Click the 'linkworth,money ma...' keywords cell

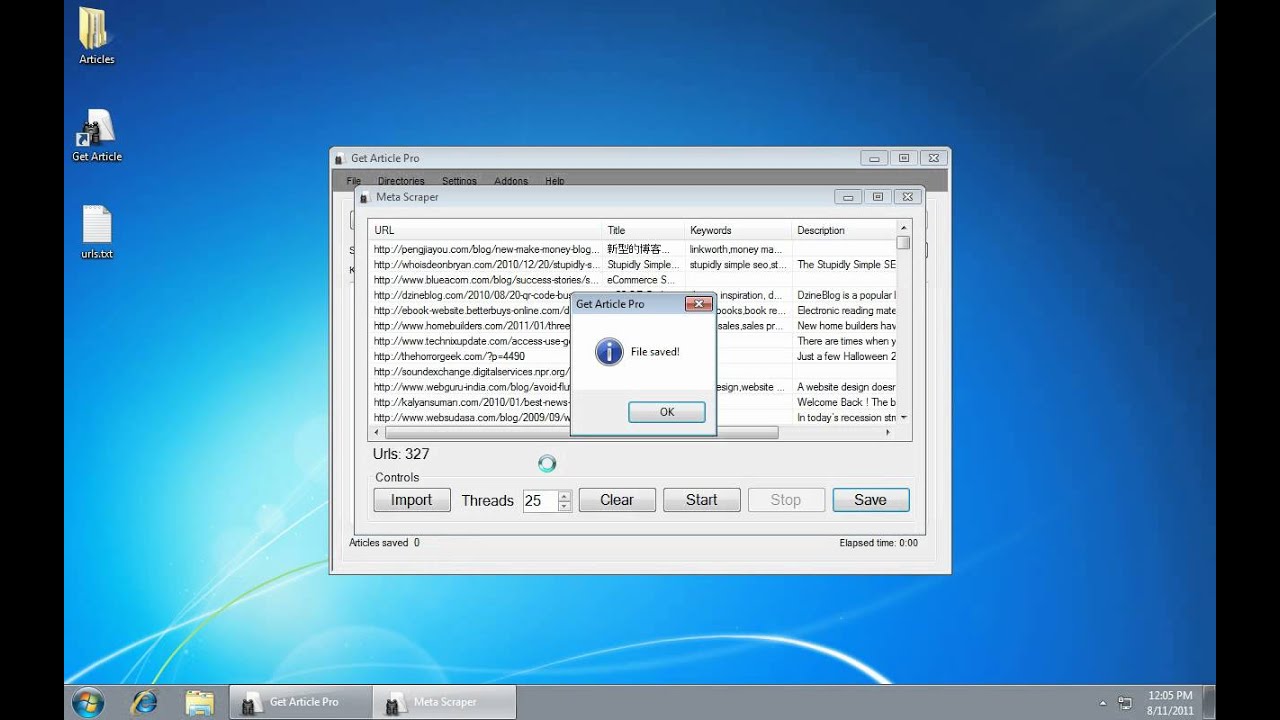[x=738, y=249]
